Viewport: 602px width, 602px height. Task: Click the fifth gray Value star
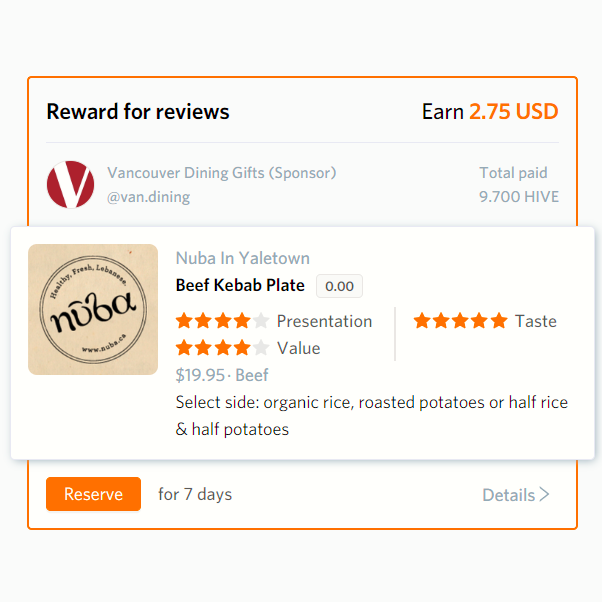[x=261, y=347]
